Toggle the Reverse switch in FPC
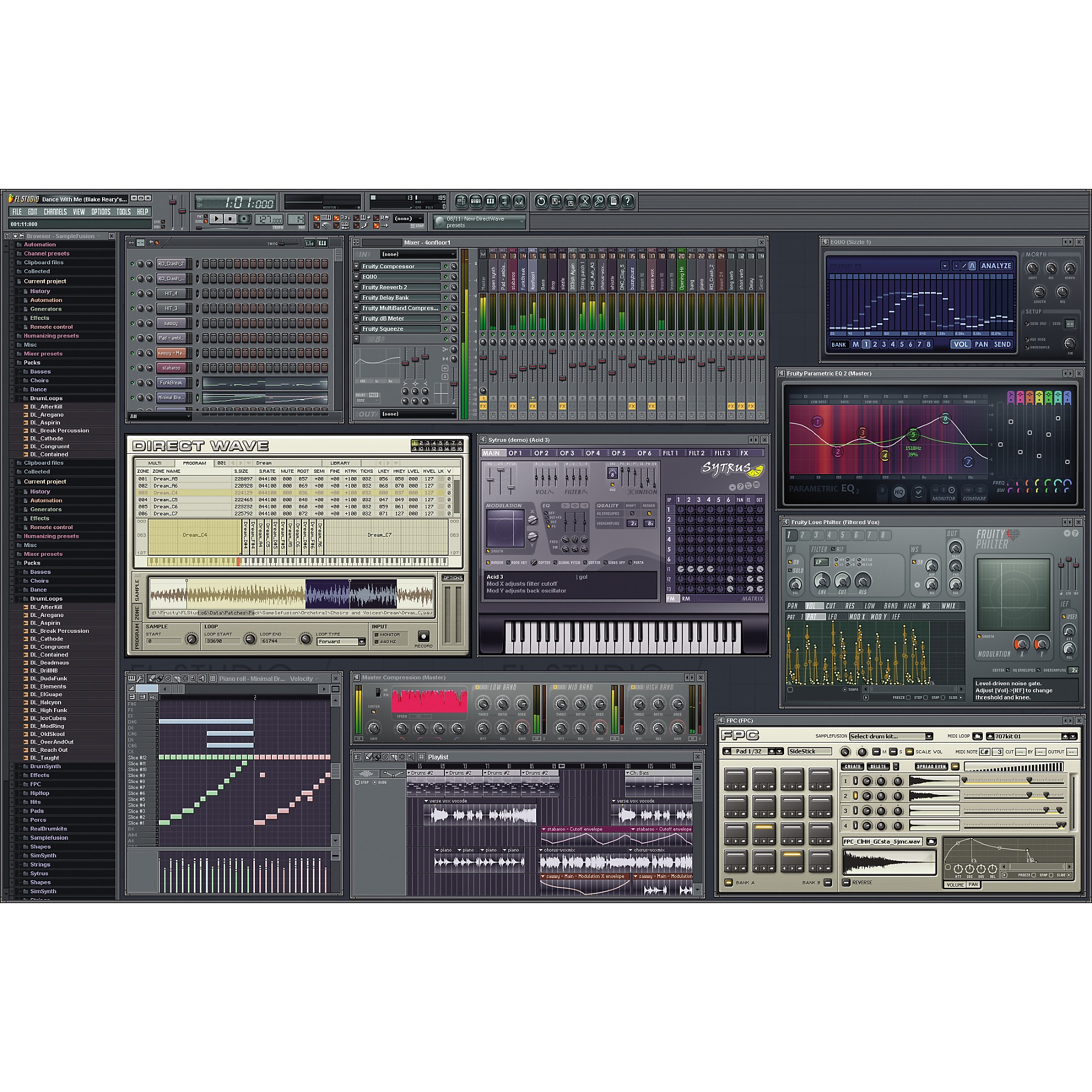 pyautogui.click(x=846, y=882)
